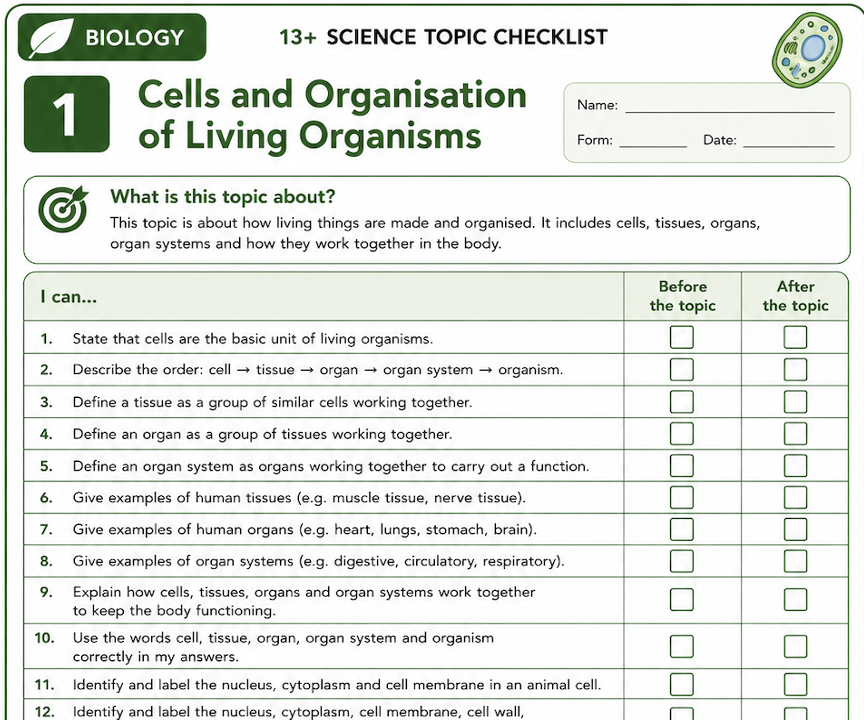Check the After box for defining an organ

795,434
